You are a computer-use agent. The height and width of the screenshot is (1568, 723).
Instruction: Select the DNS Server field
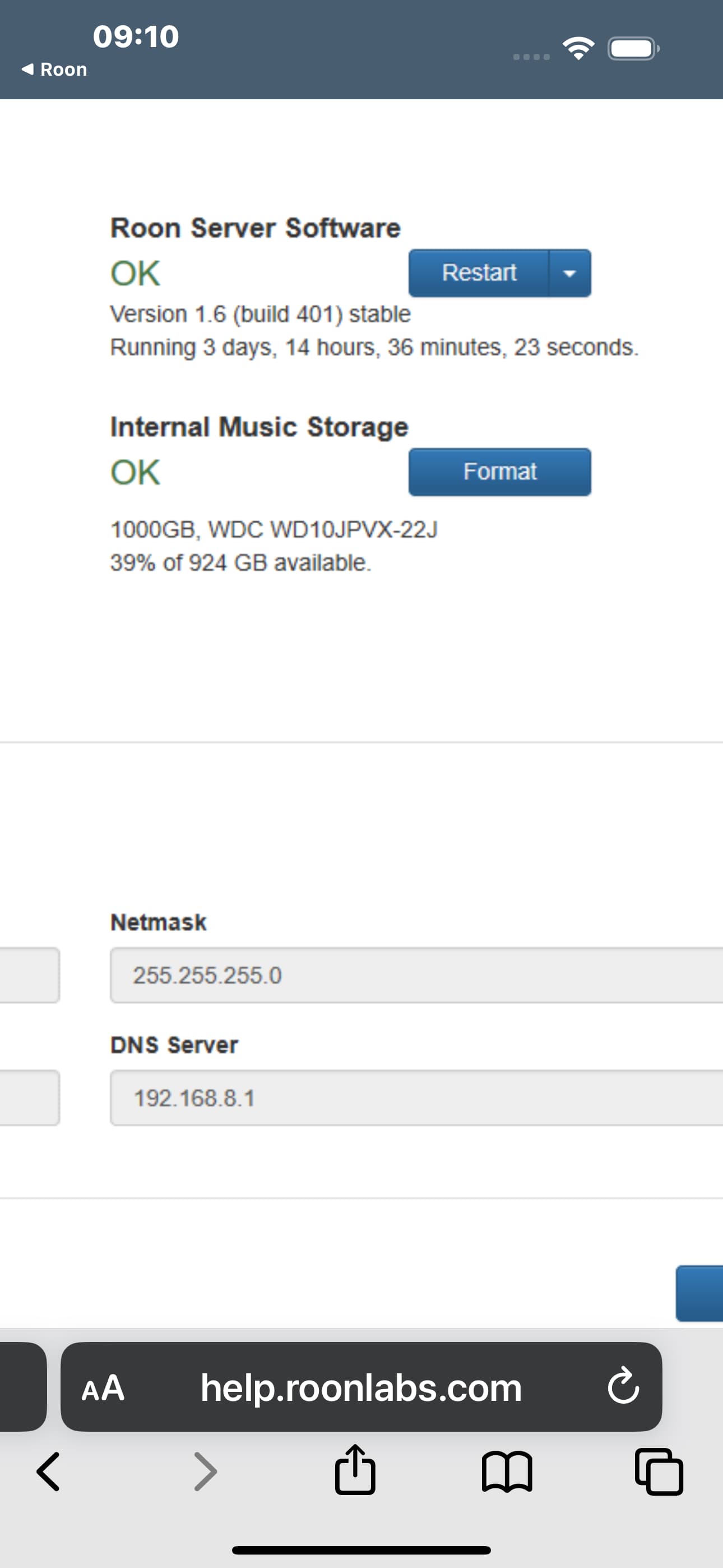pos(416,1098)
